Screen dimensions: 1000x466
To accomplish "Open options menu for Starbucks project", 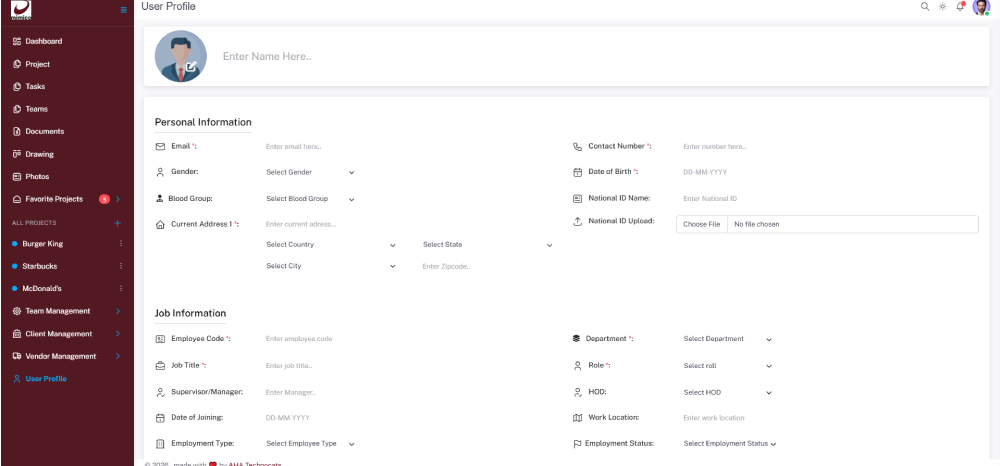I will point(121,266).
